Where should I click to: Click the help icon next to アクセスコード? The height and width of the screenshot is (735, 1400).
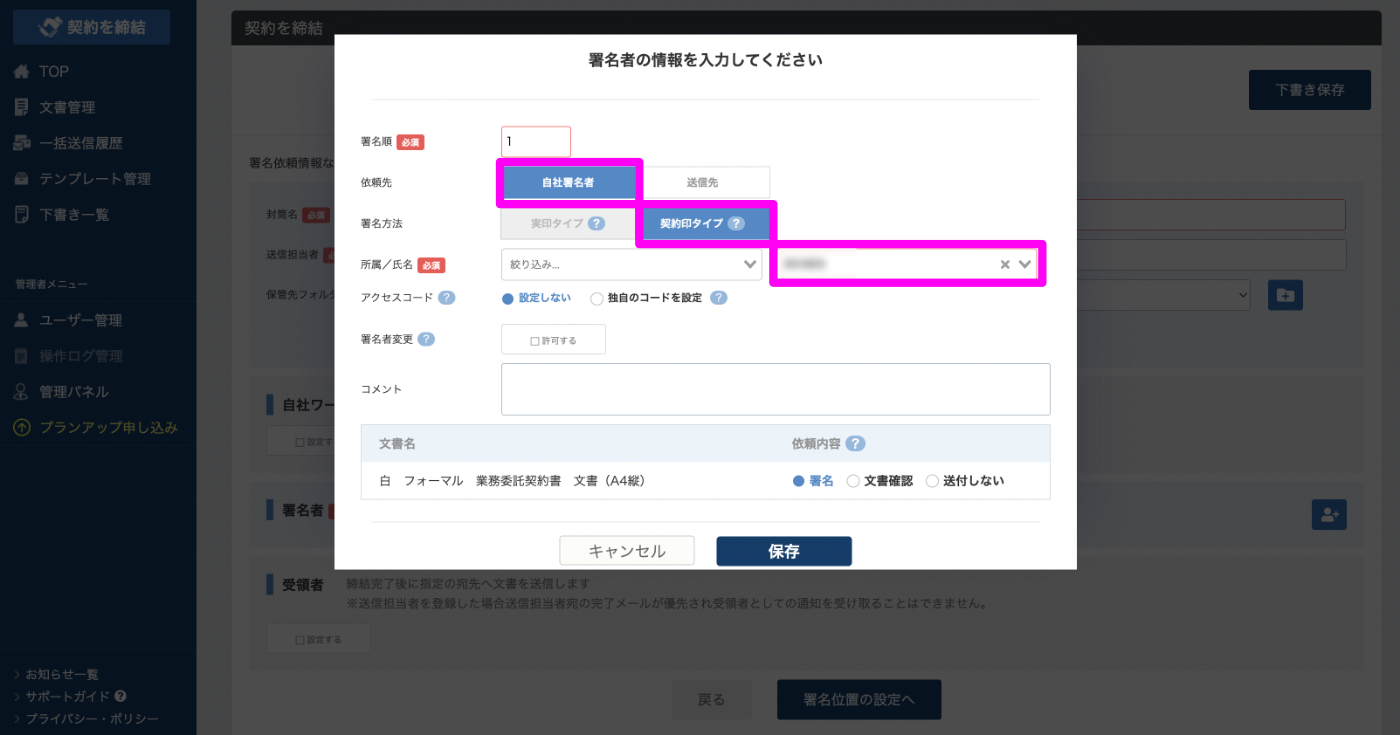click(447, 298)
